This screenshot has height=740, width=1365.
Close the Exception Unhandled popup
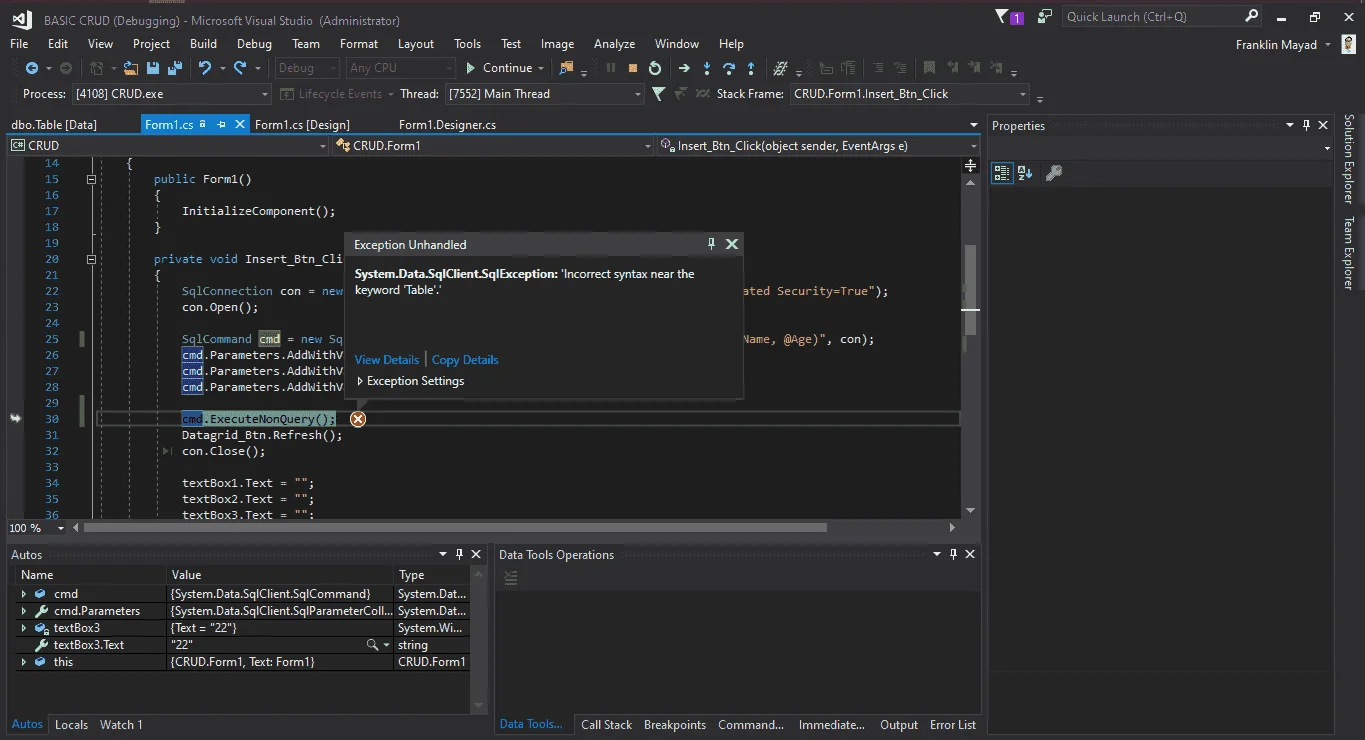732,244
